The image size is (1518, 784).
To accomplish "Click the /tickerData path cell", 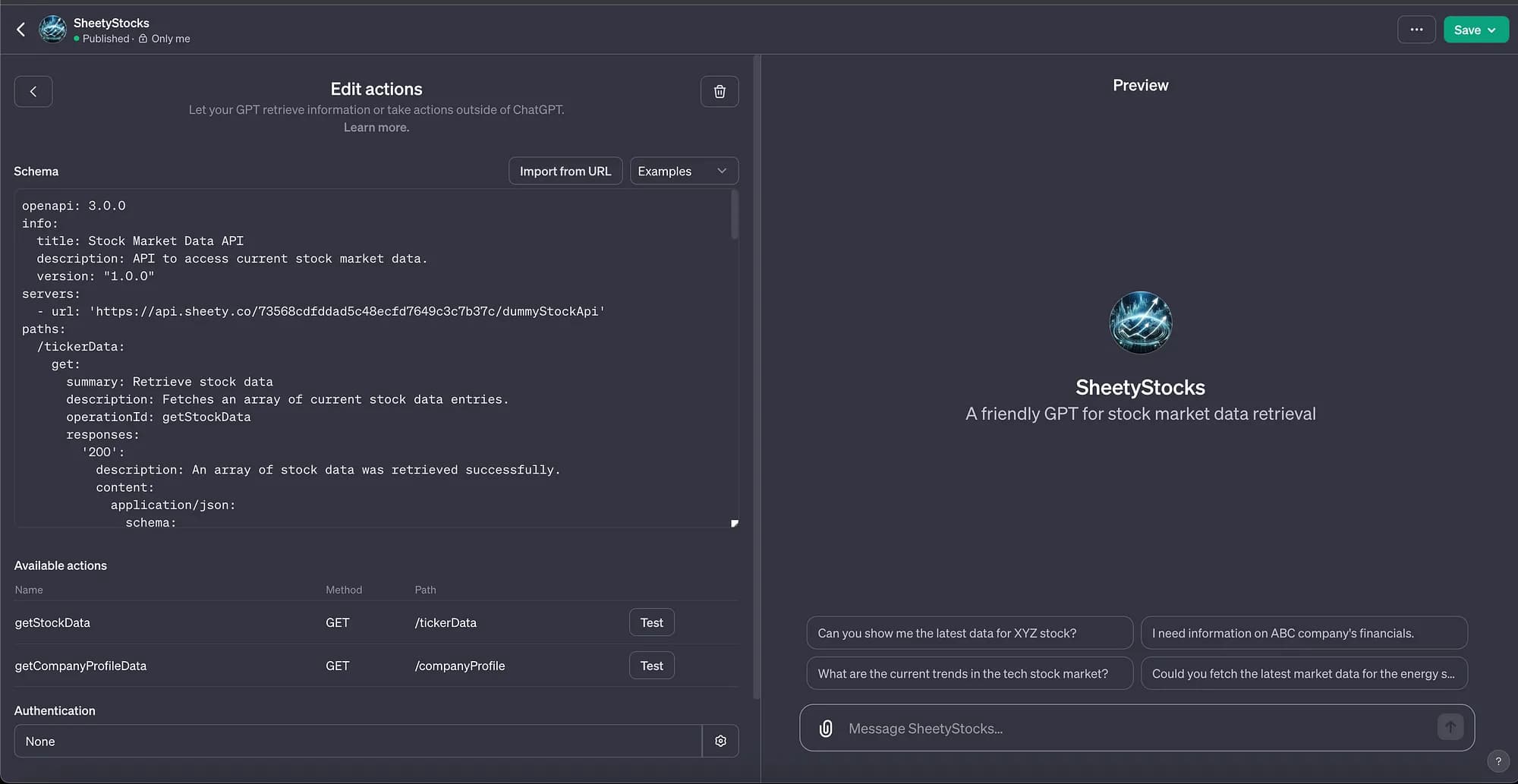I will tap(446, 622).
